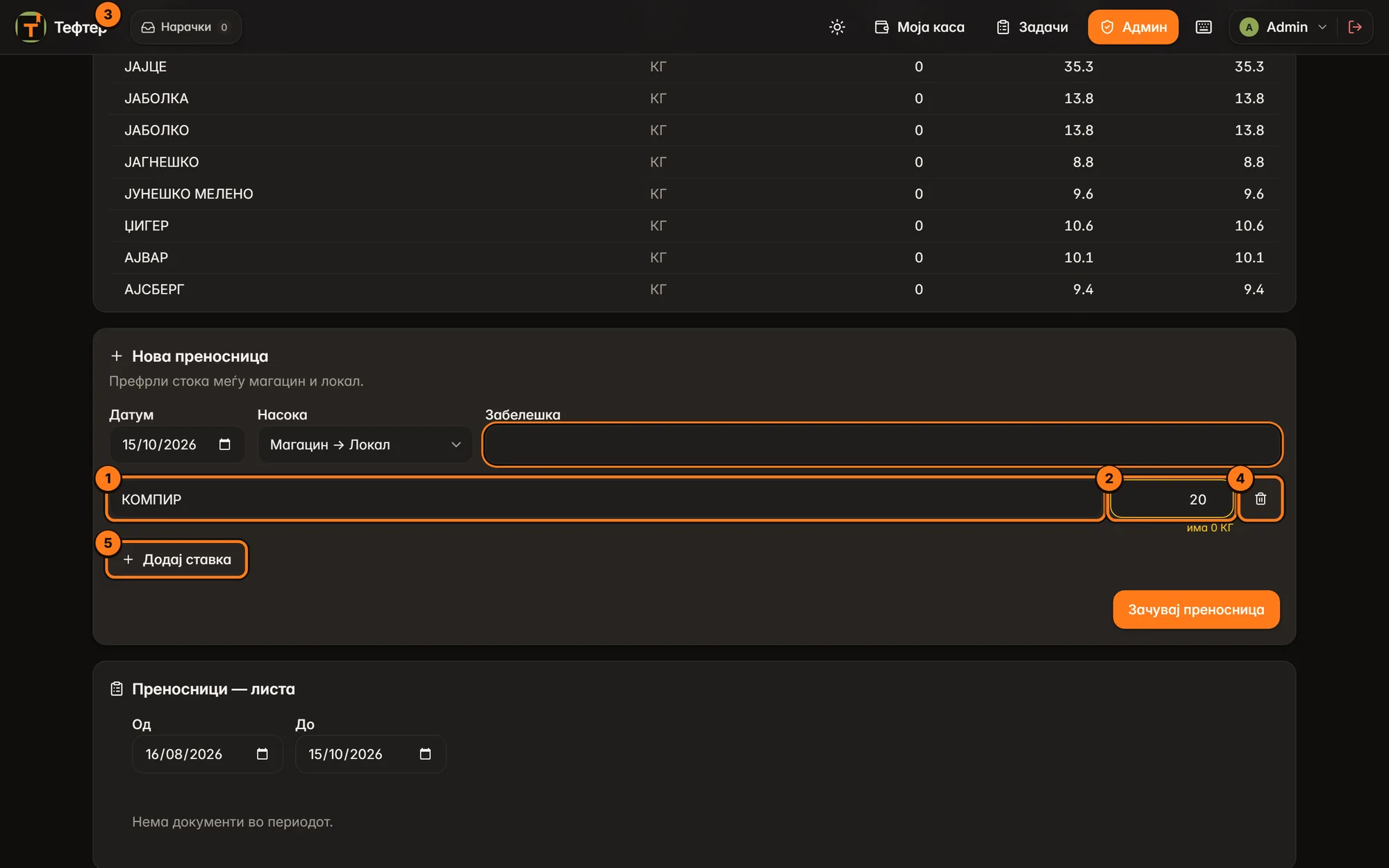This screenshot has width=1389, height=868.
Task: Select the АЈВАР row name
Action: coord(146,258)
